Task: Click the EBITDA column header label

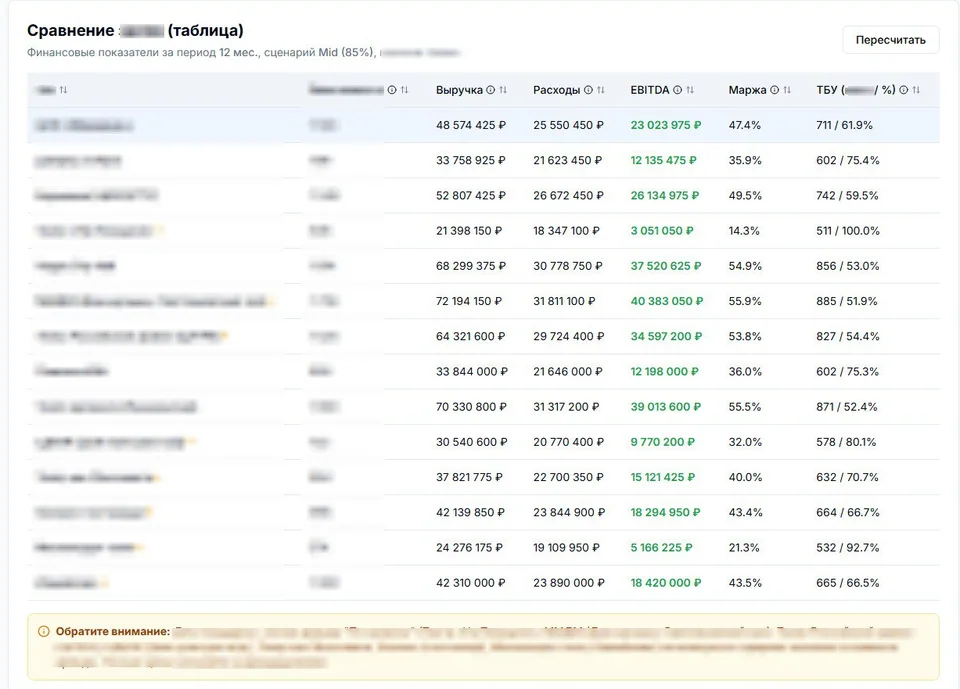Action: coord(650,90)
